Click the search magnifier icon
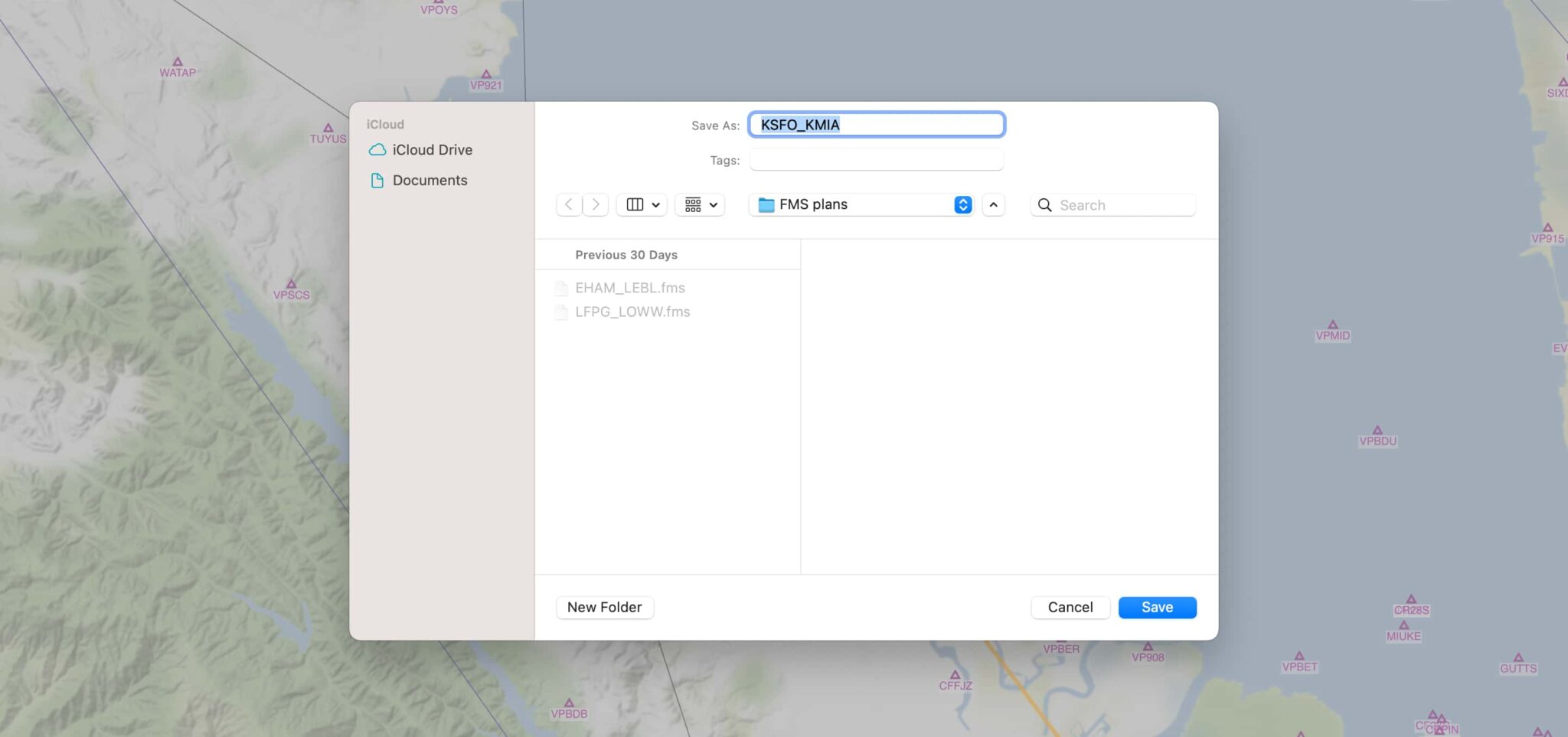1568x737 pixels. click(1044, 205)
